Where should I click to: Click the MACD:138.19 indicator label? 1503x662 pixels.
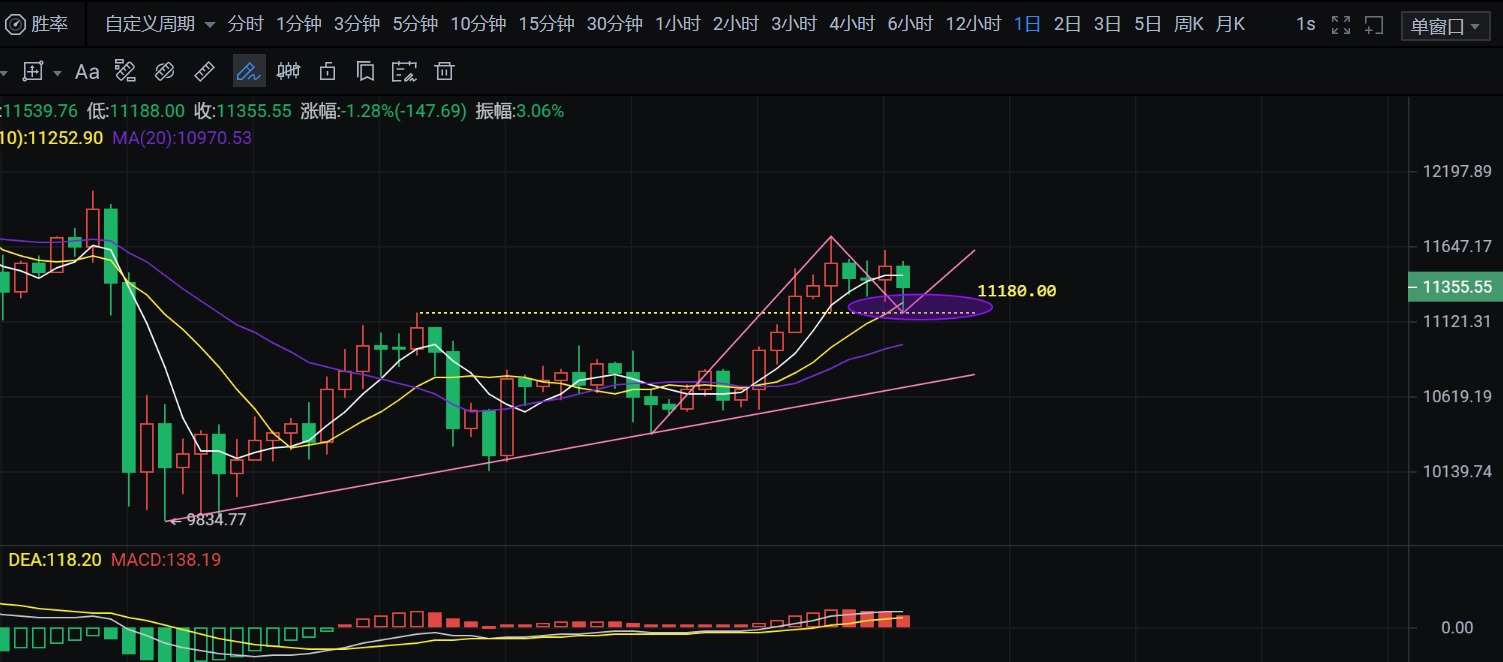166,560
